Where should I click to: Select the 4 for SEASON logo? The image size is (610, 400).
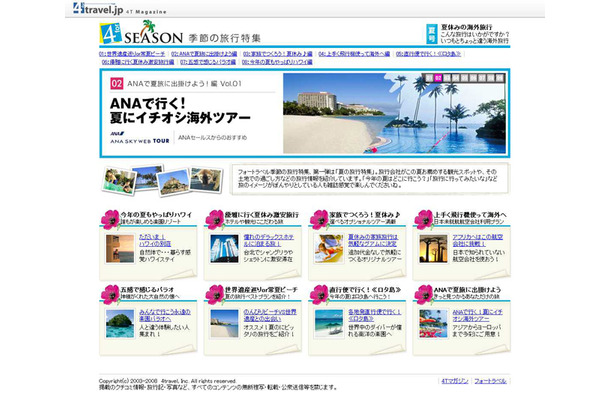coord(141,33)
